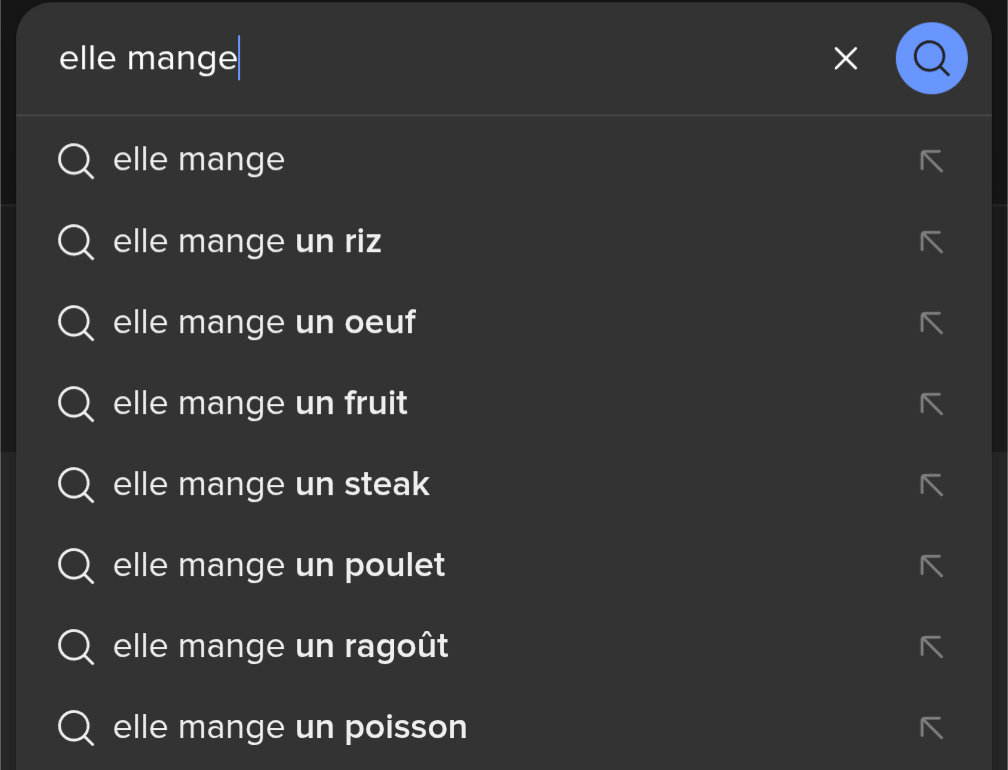The height and width of the screenshot is (770, 1008).
Task: Select 'elle mange un ragoût' suggestion
Action: tap(280, 646)
